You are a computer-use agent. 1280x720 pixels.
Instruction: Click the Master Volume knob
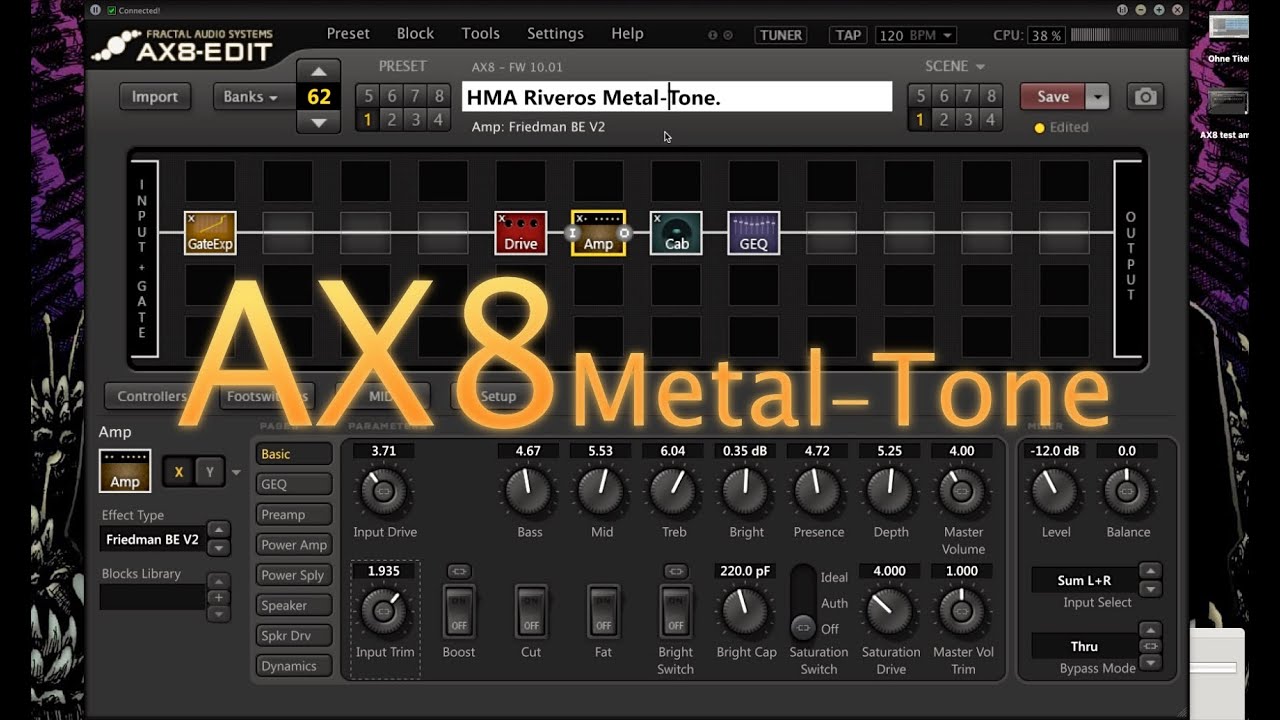tap(961, 491)
